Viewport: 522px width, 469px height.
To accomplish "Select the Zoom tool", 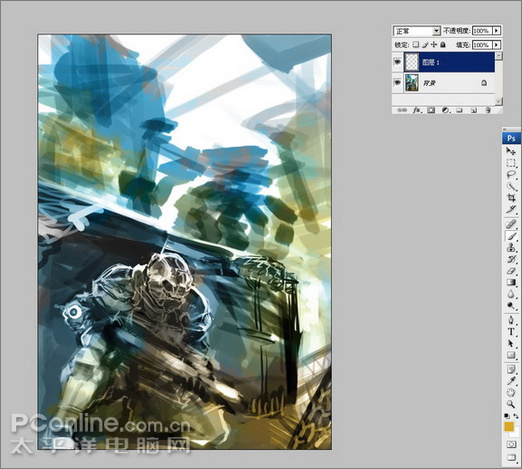I will pyautogui.click(x=511, y=404).
